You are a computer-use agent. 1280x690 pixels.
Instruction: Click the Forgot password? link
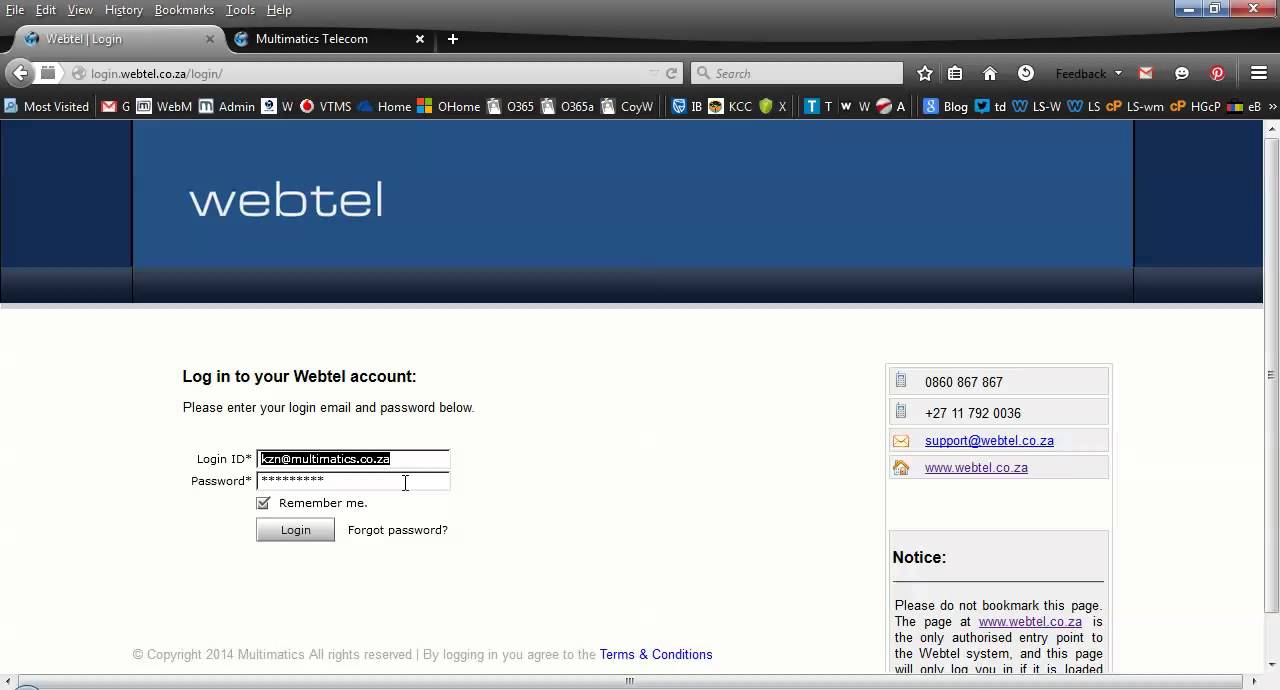(x=398, y=530)
